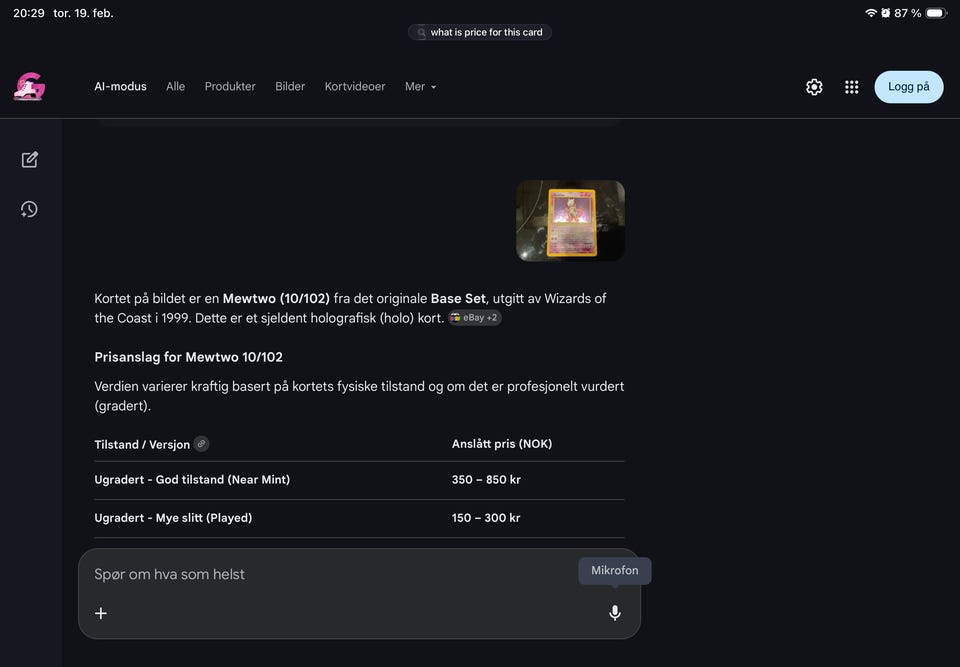The image size is (960, 667).
Task: Open the uploaded Mewtwo card thumbnail
Action: (x=571, y=220)
